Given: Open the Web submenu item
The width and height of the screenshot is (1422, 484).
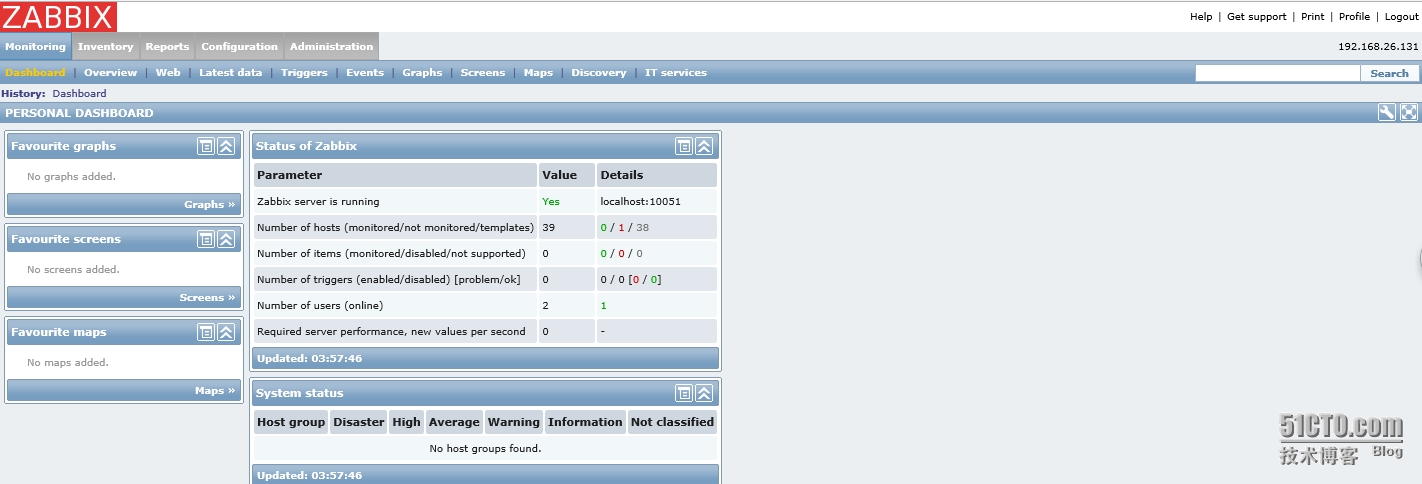Looking at the screenshot, I should tap(168, 73).
